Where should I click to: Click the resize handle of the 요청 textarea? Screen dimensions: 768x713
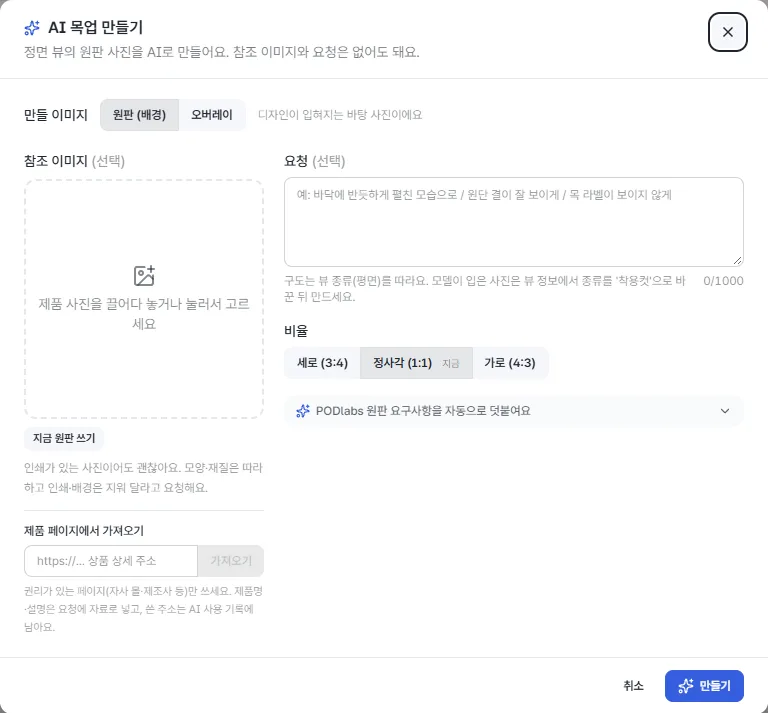[738, 261]
